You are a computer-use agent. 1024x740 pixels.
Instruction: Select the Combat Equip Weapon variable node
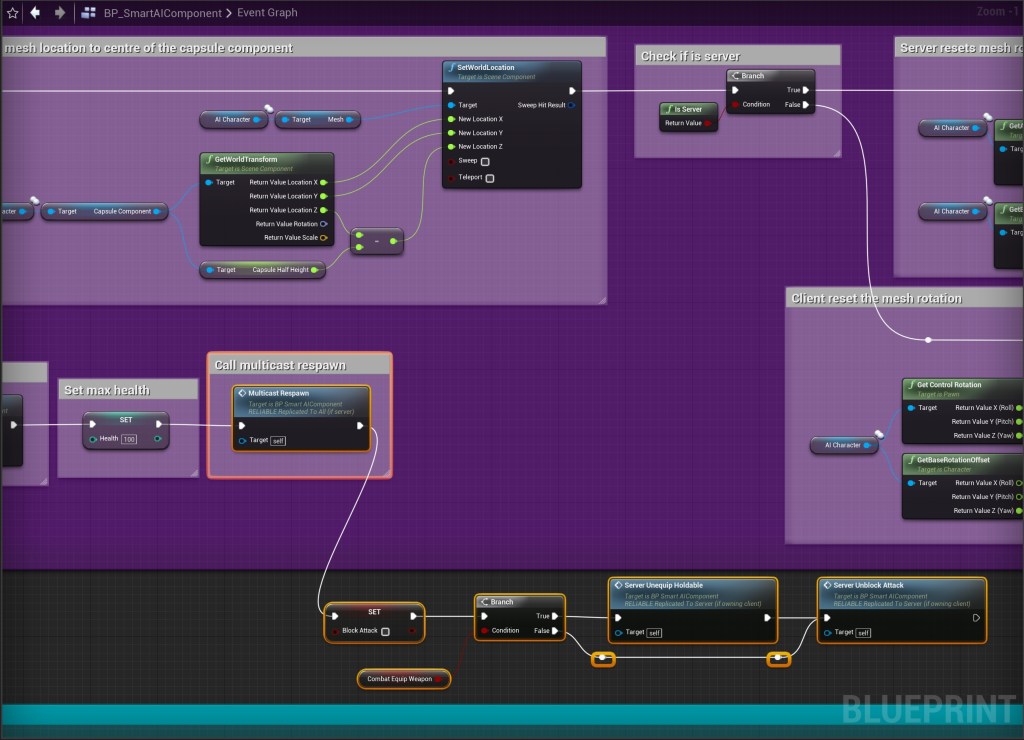coord(404,680)
